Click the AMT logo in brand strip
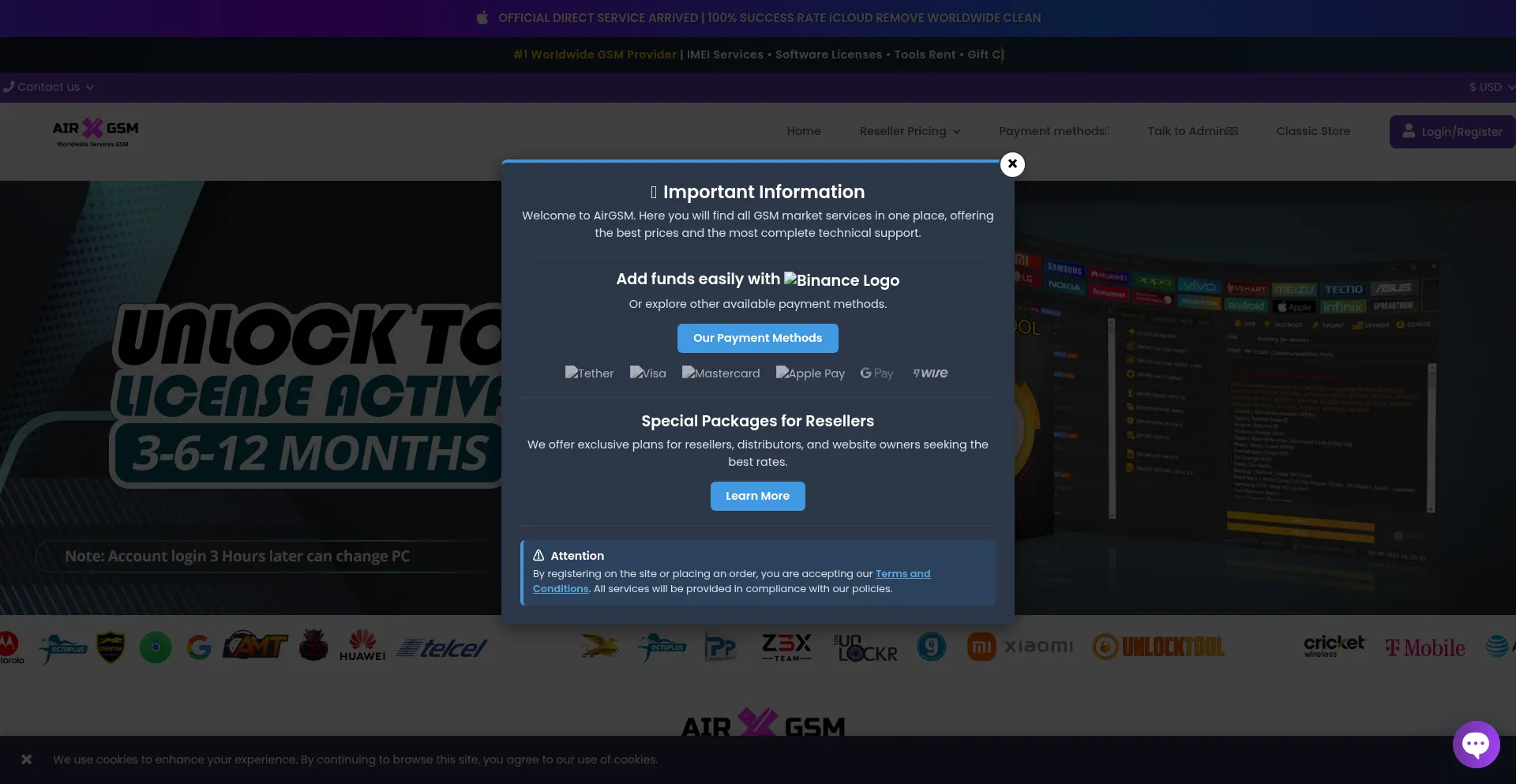This screenshot has height=784, width=1516. pos(255,646)
